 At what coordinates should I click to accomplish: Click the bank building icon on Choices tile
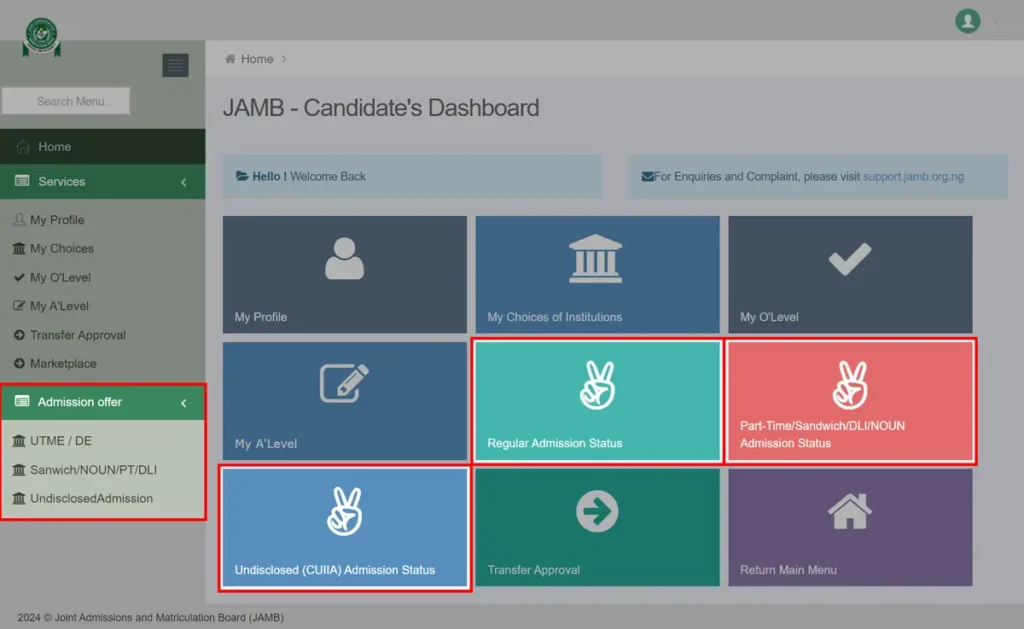pyautogui.click(x=596, y=259)
